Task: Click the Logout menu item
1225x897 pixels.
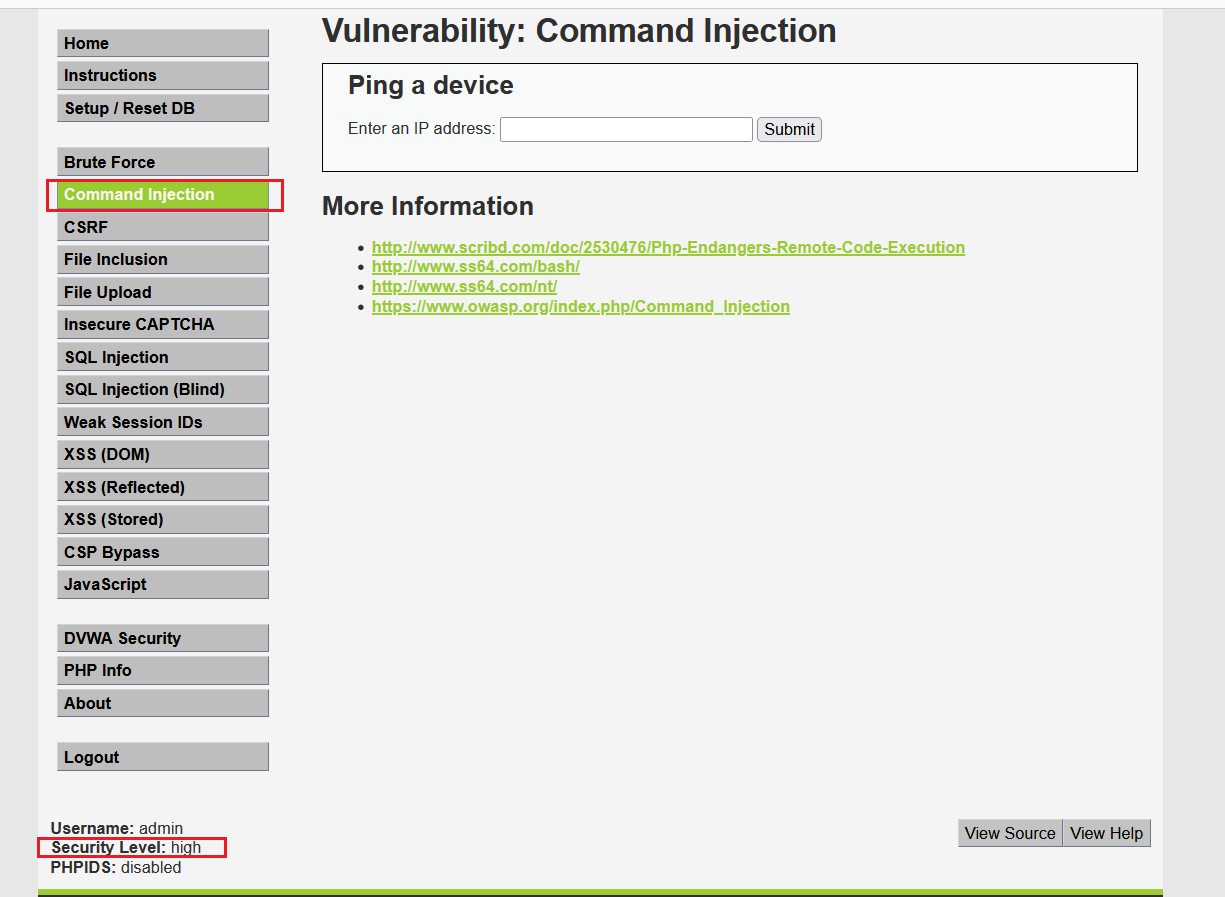Action: click(162, 757)
